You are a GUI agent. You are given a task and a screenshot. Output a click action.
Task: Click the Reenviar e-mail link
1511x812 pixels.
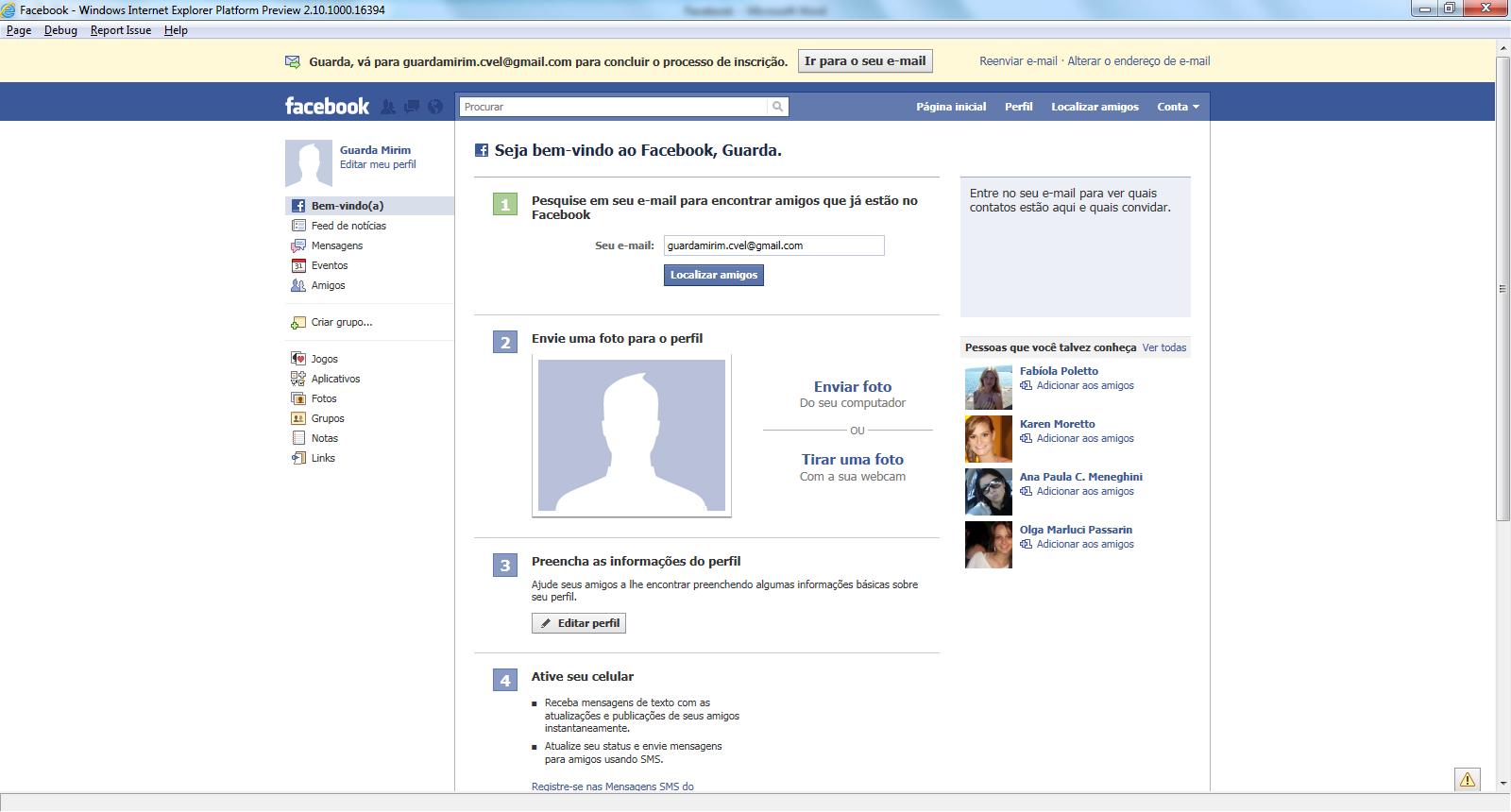pos(1018,61)
